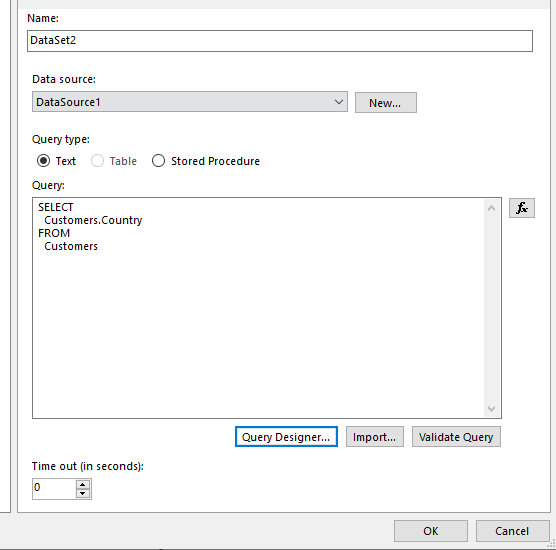
Task: Decrease the time out with down arrow
Action: [83, 493]
